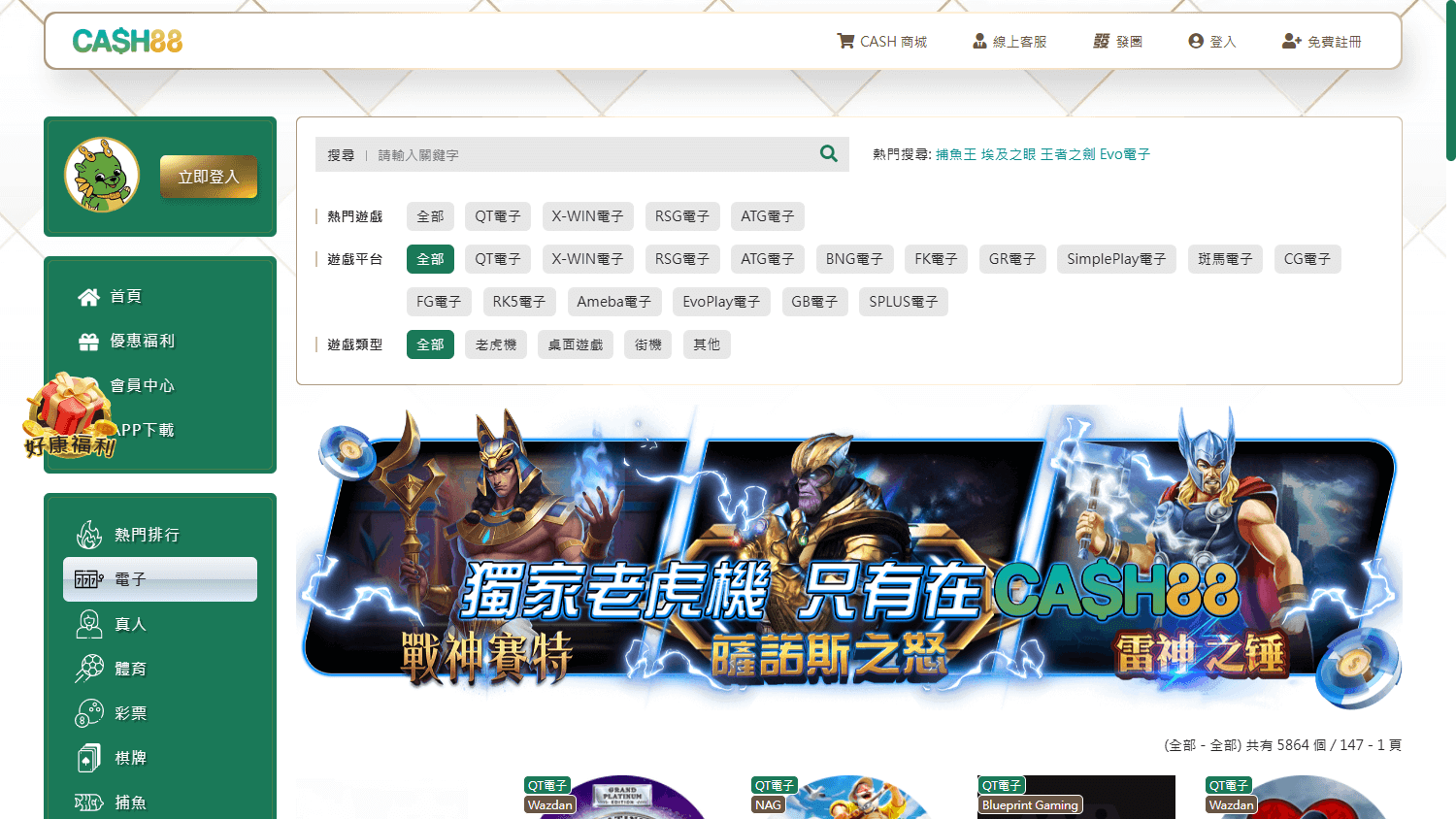Click the 獨家老虎機 promotional banner
The width and height of the screenshot is (1456, 819).
point(849,557)
